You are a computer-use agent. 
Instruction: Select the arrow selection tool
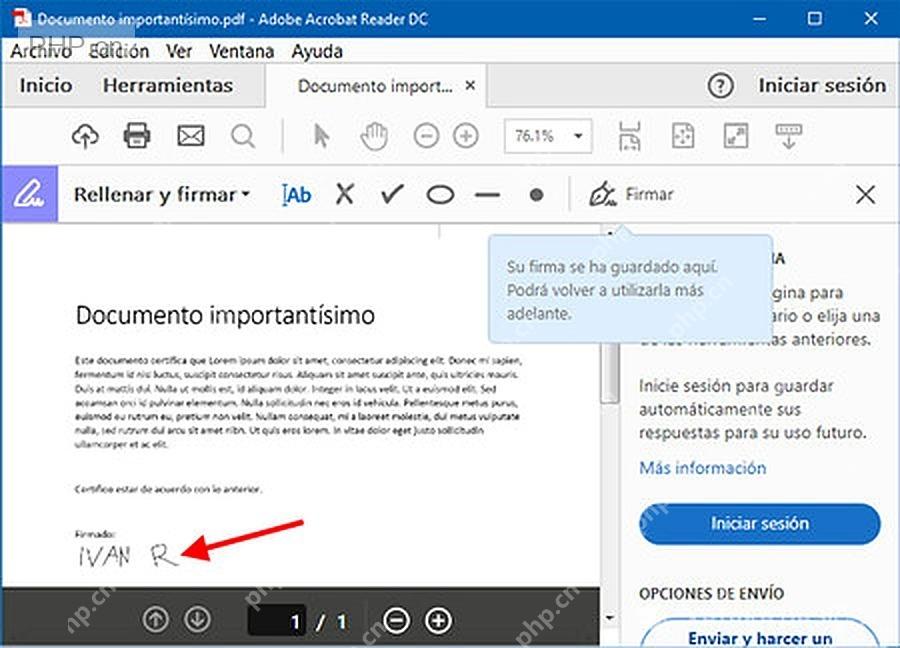pos(321,136)
